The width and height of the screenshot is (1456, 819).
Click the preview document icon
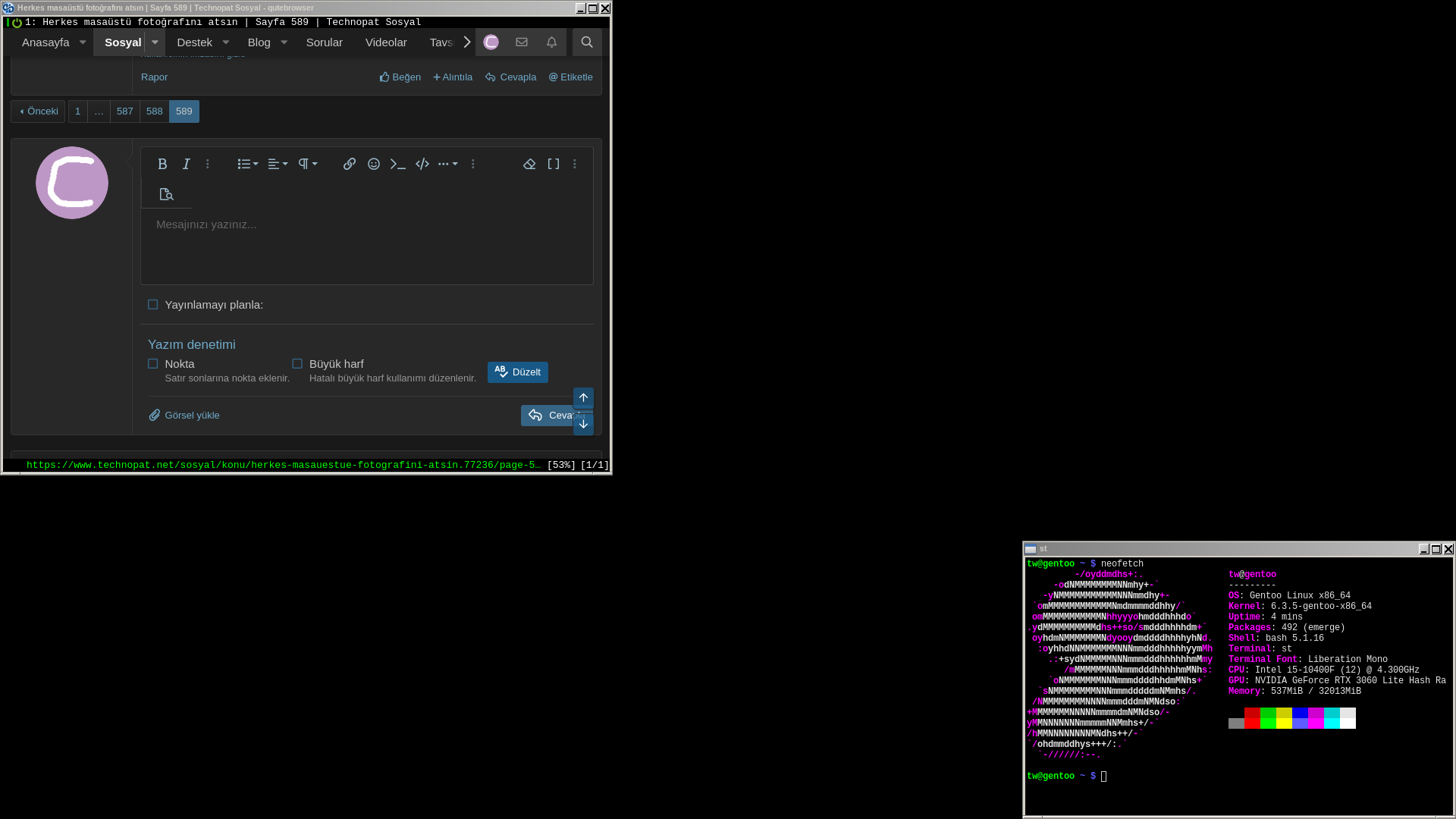[x=167, y=195]
